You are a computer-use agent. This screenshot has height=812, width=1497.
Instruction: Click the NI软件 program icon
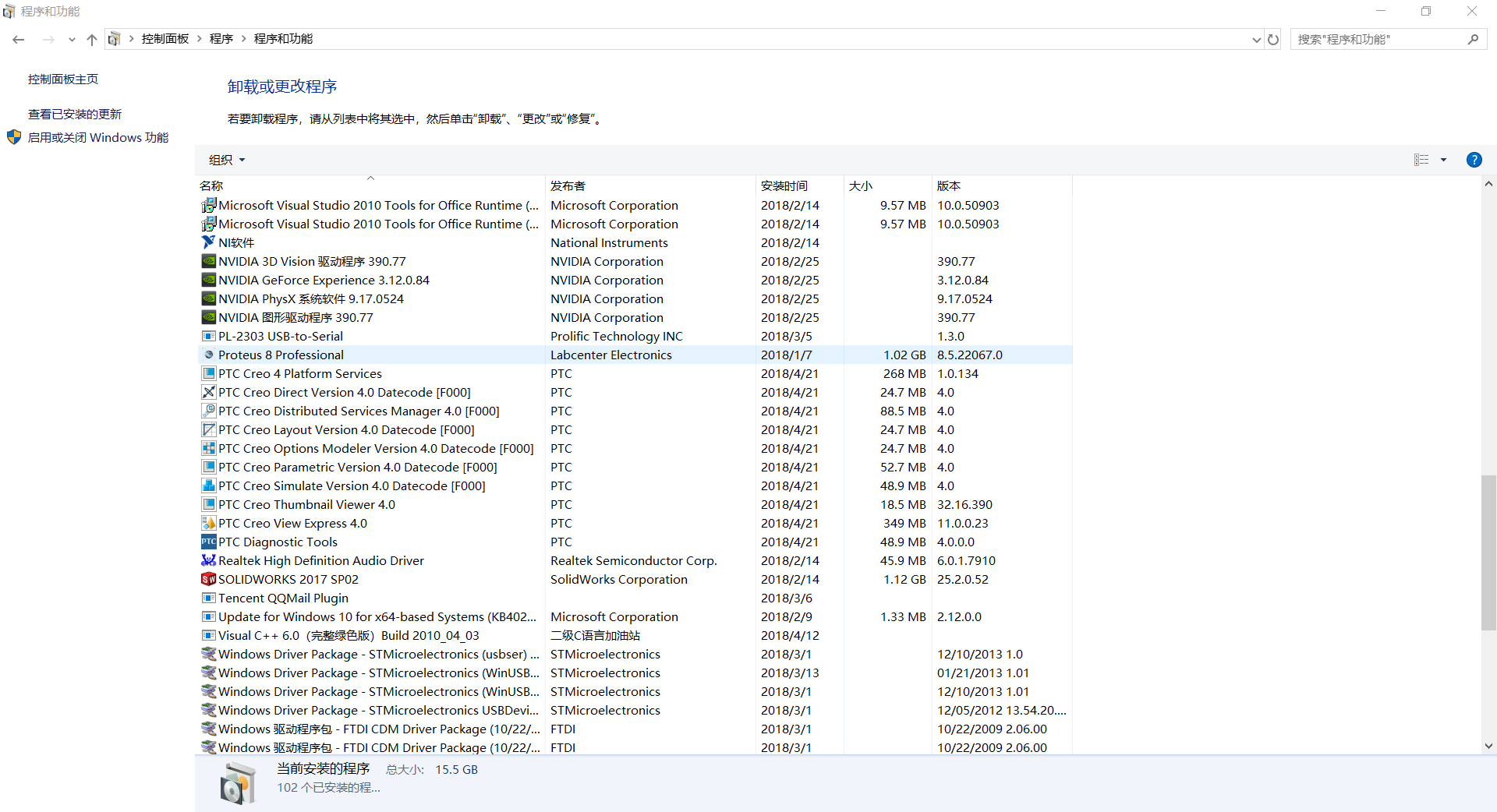pyautogui.click(x=208, y=242)
